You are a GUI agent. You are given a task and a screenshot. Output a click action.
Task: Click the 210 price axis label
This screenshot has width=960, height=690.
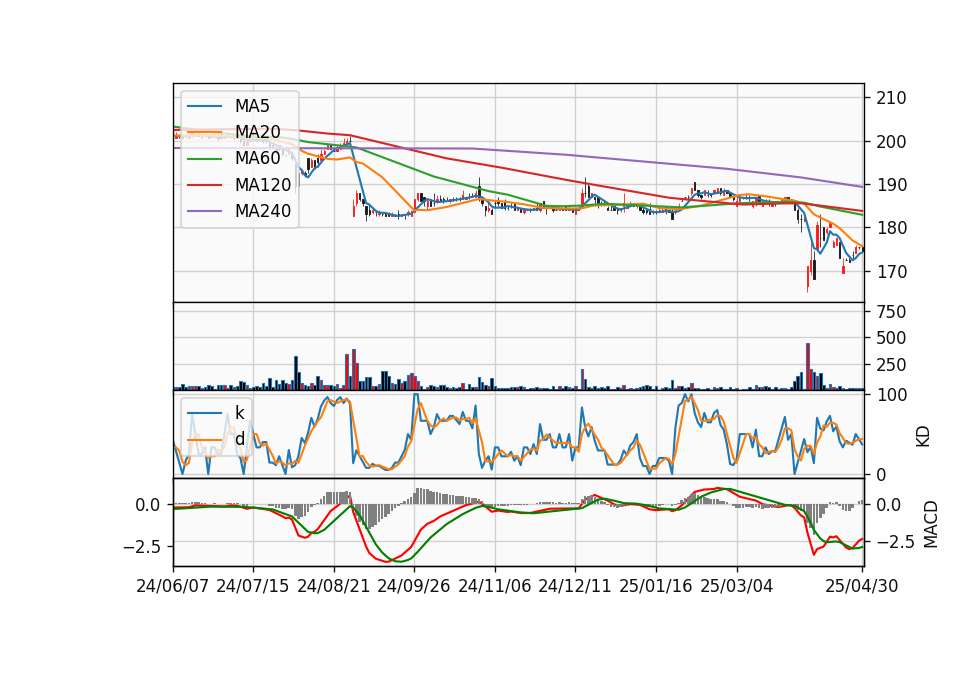pos(891,98)
